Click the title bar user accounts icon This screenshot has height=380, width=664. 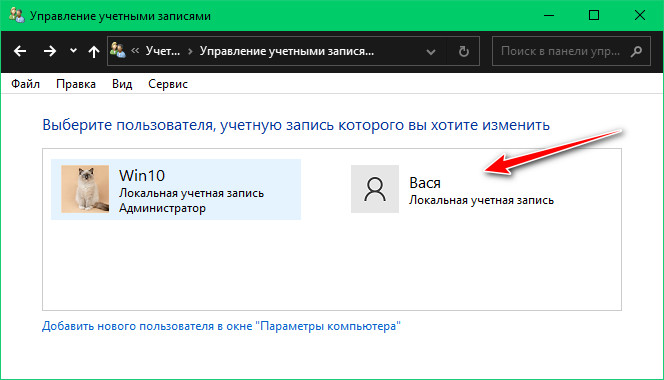[x=16, y=15]
